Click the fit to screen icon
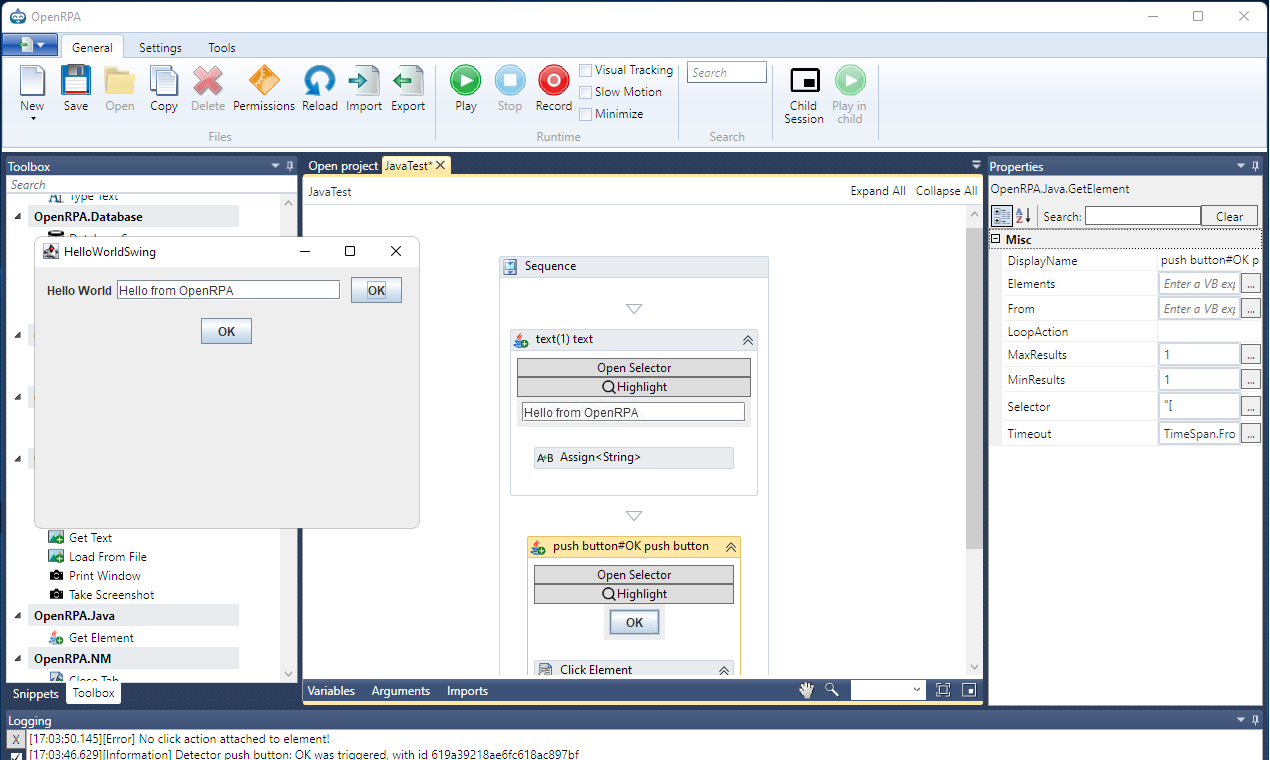1270x760 pixels. pos(943,690)
